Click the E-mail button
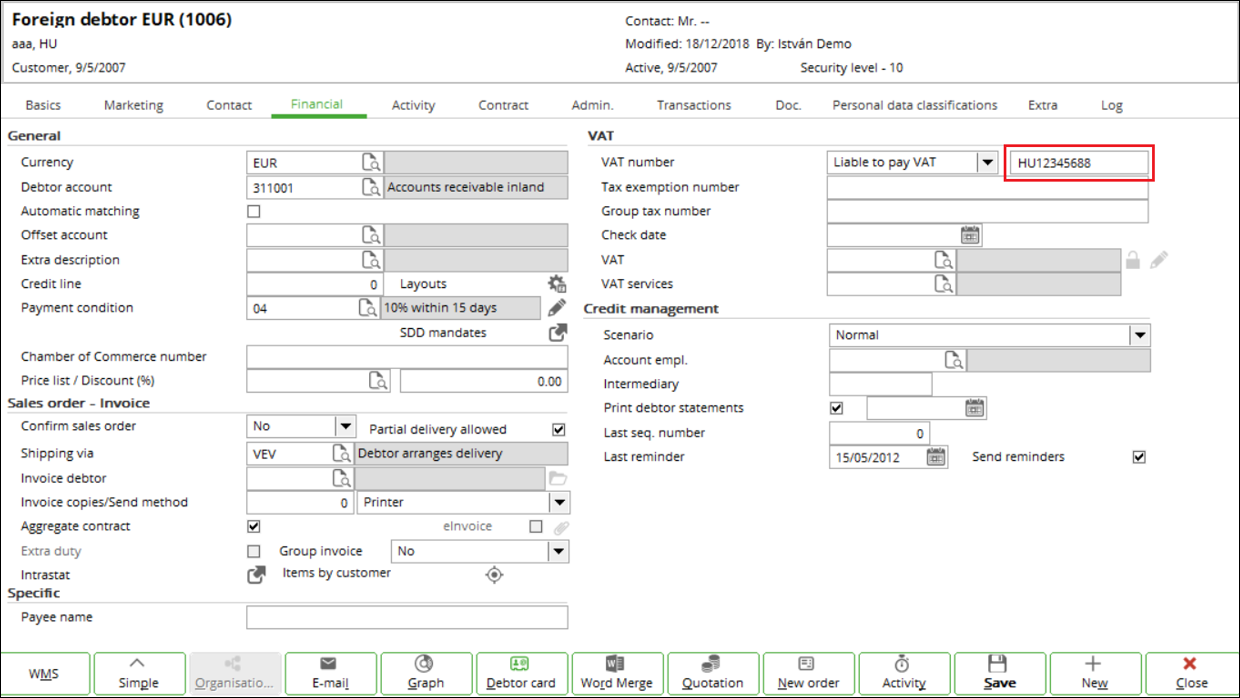The image size is (1240, 698). (330, 672)
